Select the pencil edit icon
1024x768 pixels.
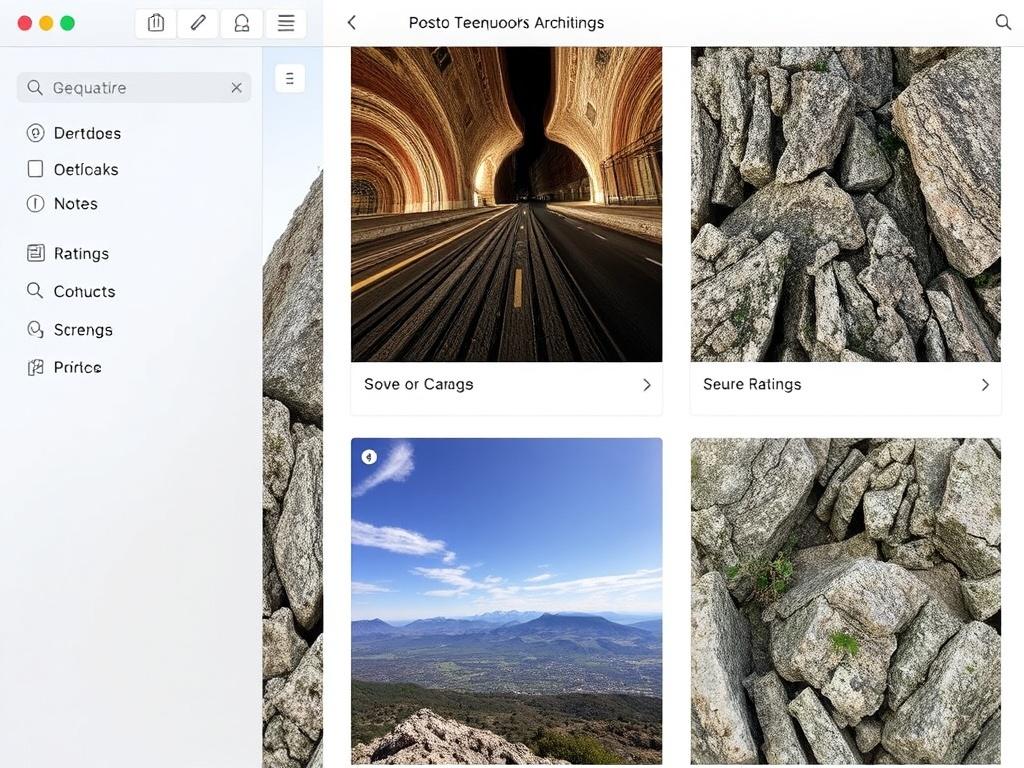click(x=198, y=23)
